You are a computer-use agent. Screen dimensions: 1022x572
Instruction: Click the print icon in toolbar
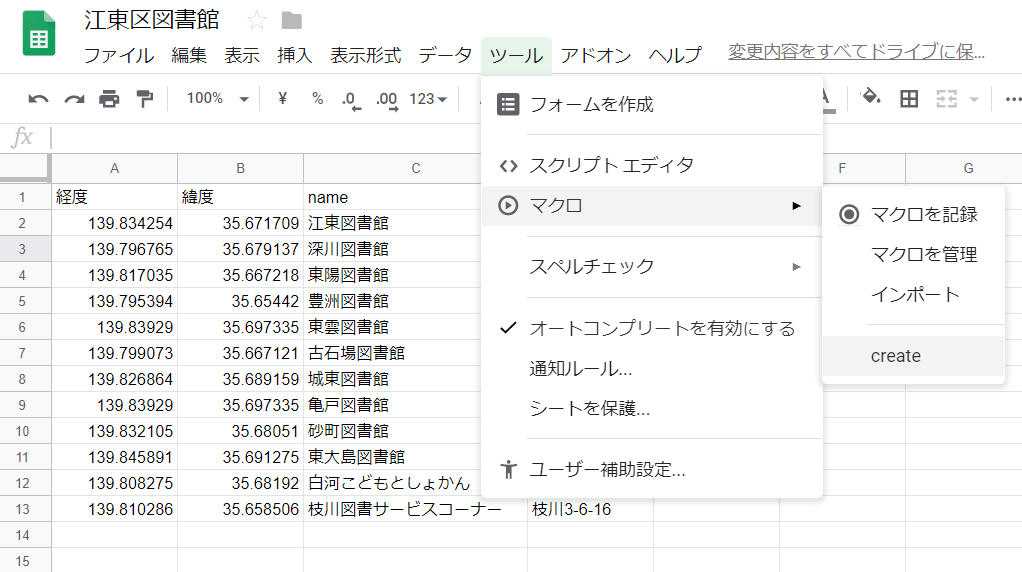click(x=109, y=99)
